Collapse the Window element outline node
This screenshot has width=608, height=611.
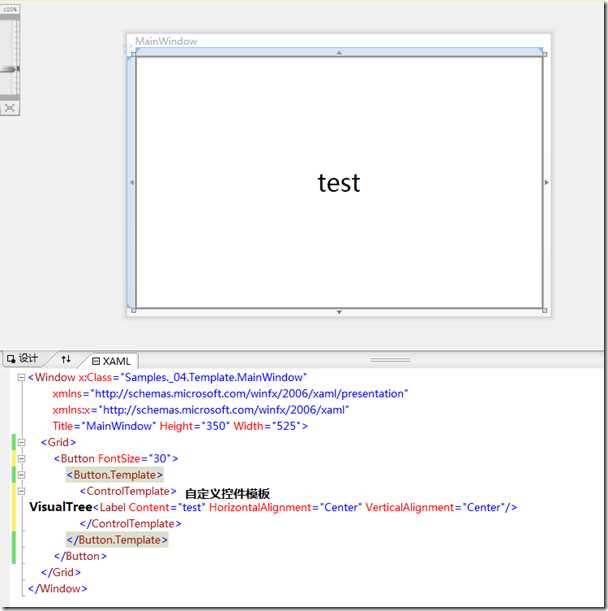(x=21, y=377)
